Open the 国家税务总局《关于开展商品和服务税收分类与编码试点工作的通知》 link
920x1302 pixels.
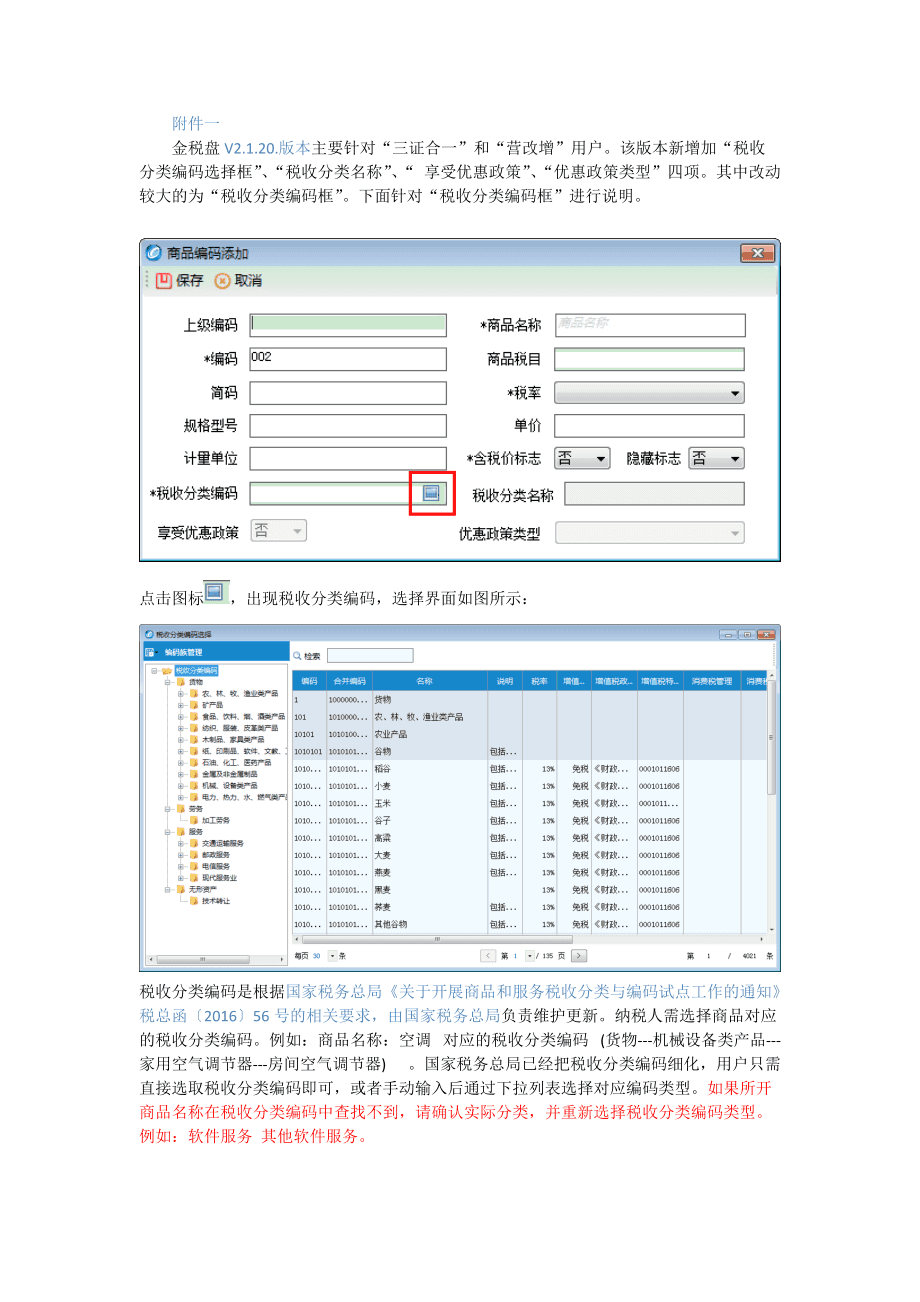coord(532,992)
